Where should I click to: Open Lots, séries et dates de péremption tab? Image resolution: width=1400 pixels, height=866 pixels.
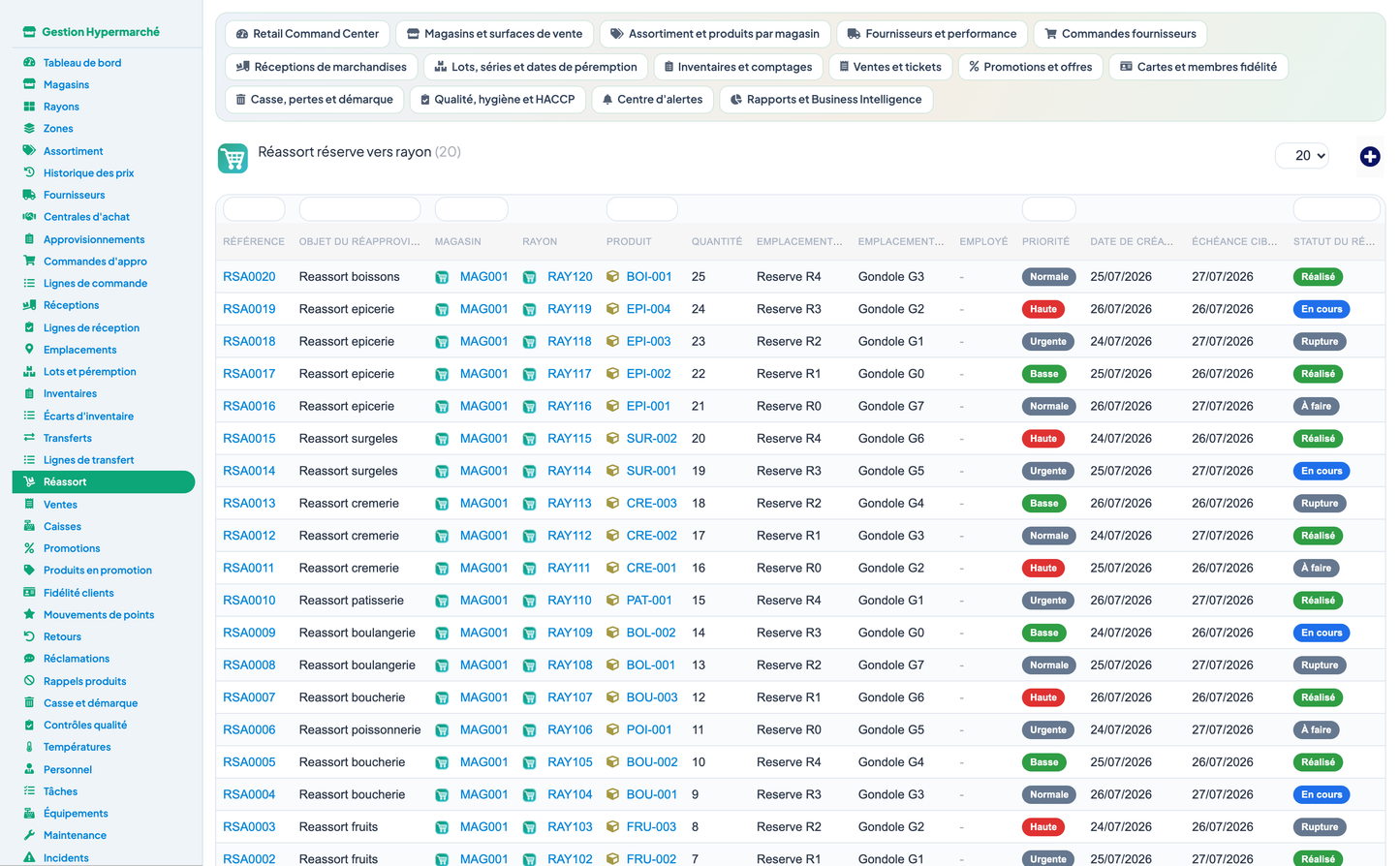pyautogui.click(x=536, y=67)
